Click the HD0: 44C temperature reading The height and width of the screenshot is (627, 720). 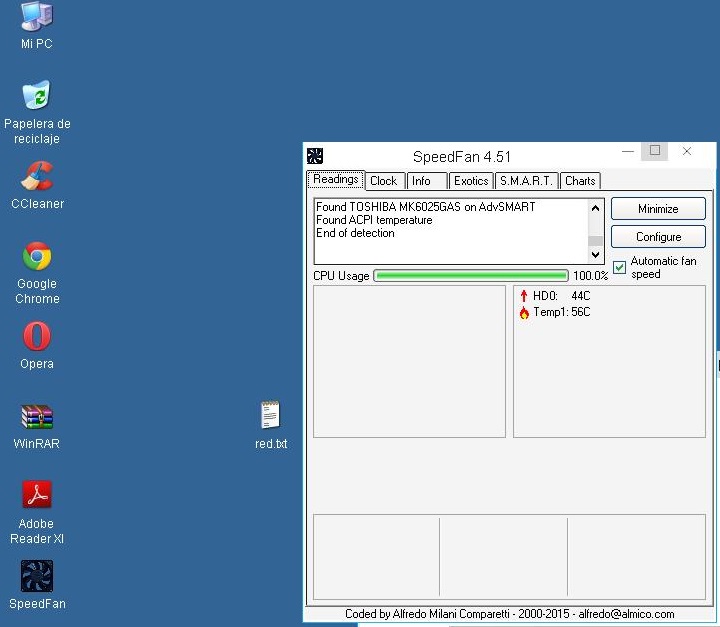(562, 296)
